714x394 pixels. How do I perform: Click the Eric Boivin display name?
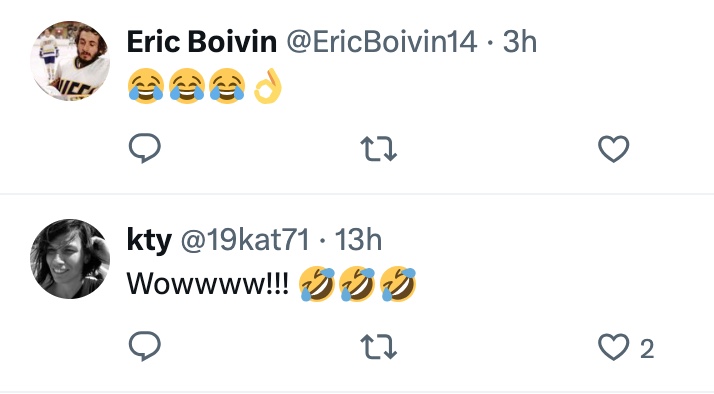pyautogui.click(x=202, y=42)
